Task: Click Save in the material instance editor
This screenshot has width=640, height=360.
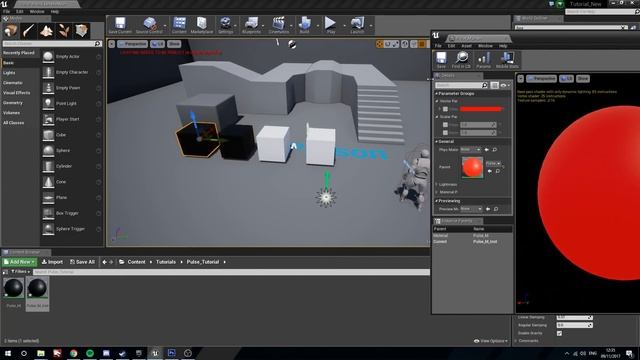Action: (441, 60)
